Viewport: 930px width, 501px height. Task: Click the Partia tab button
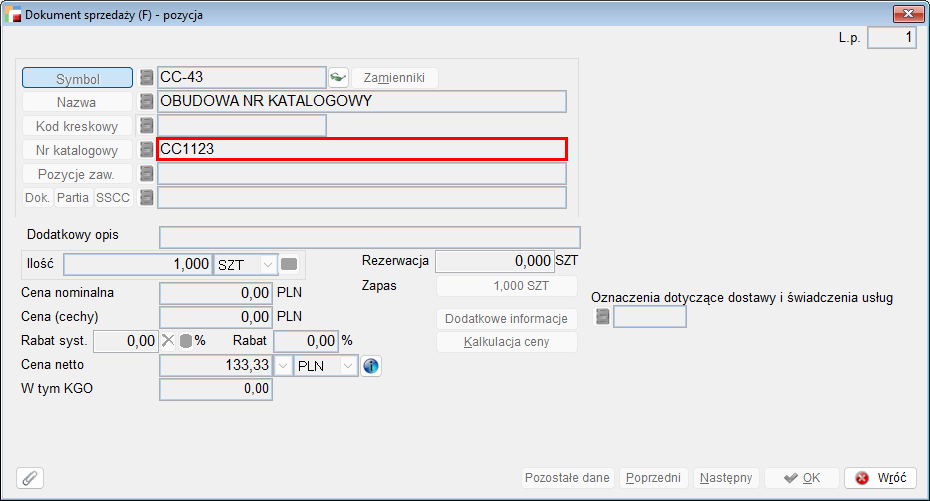tap(73, 197)
